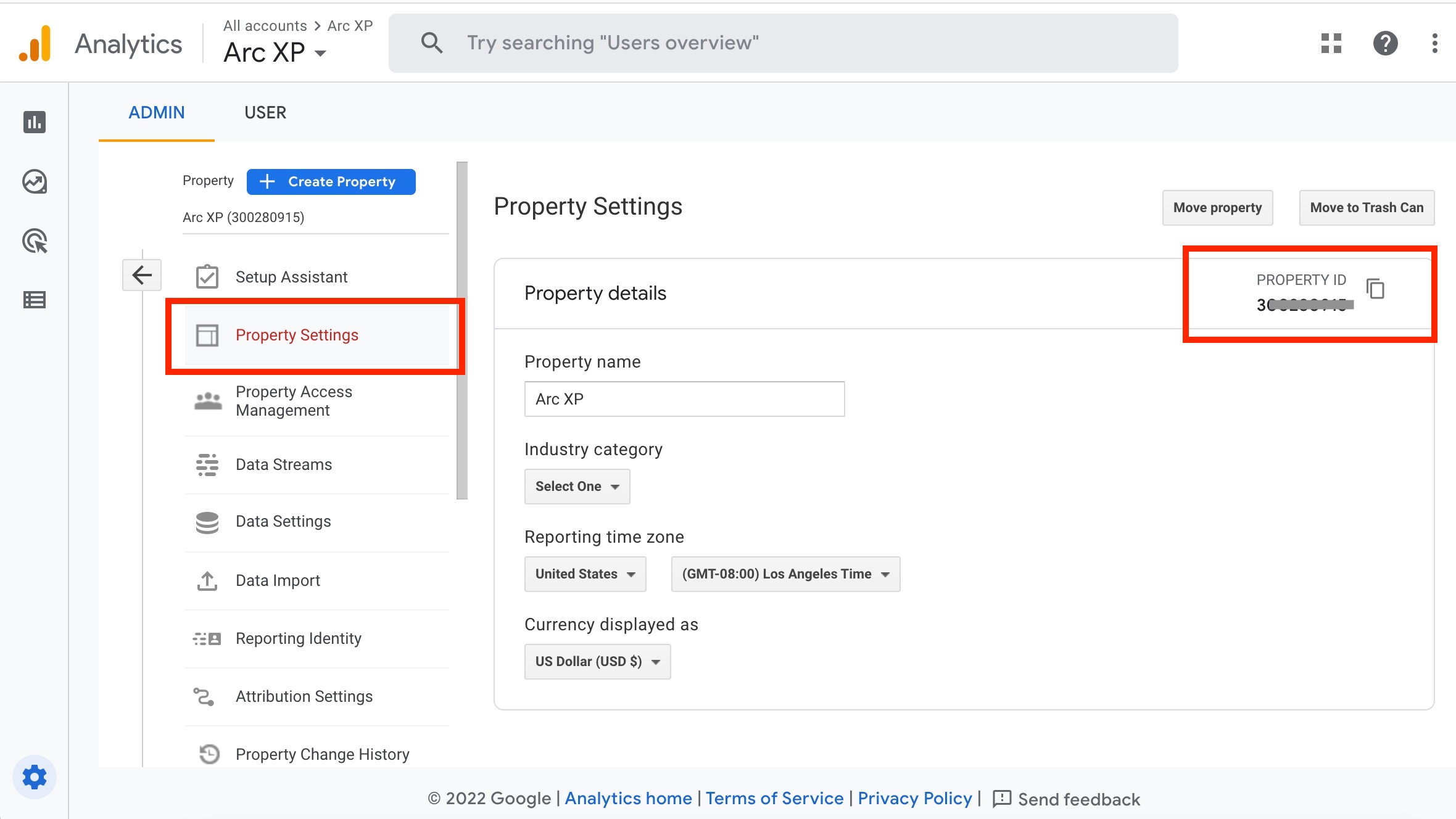Click the Data Streams icon

pyautogui.click(x=207, y=464)
